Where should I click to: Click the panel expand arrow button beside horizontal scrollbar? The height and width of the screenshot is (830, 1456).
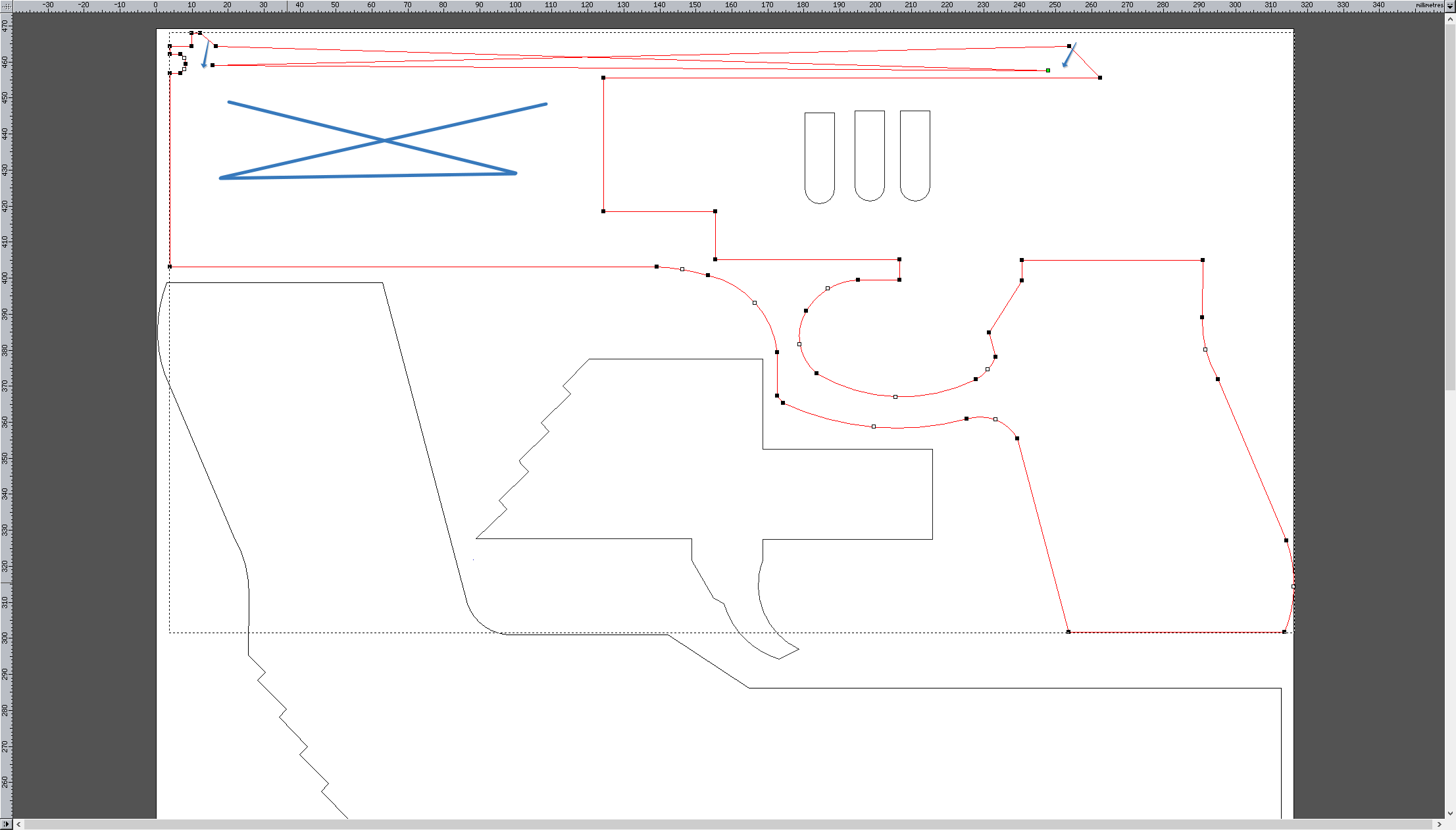(6, 824)
